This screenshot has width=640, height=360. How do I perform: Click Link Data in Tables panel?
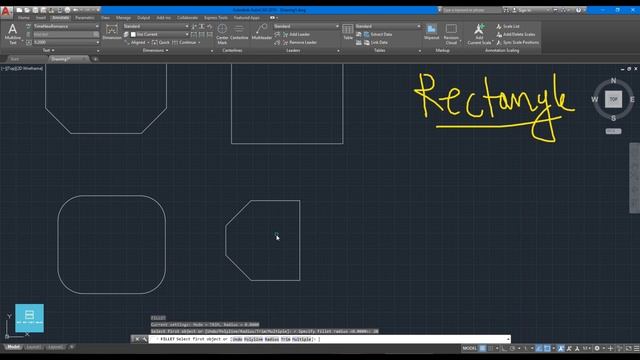coord(376,42)
